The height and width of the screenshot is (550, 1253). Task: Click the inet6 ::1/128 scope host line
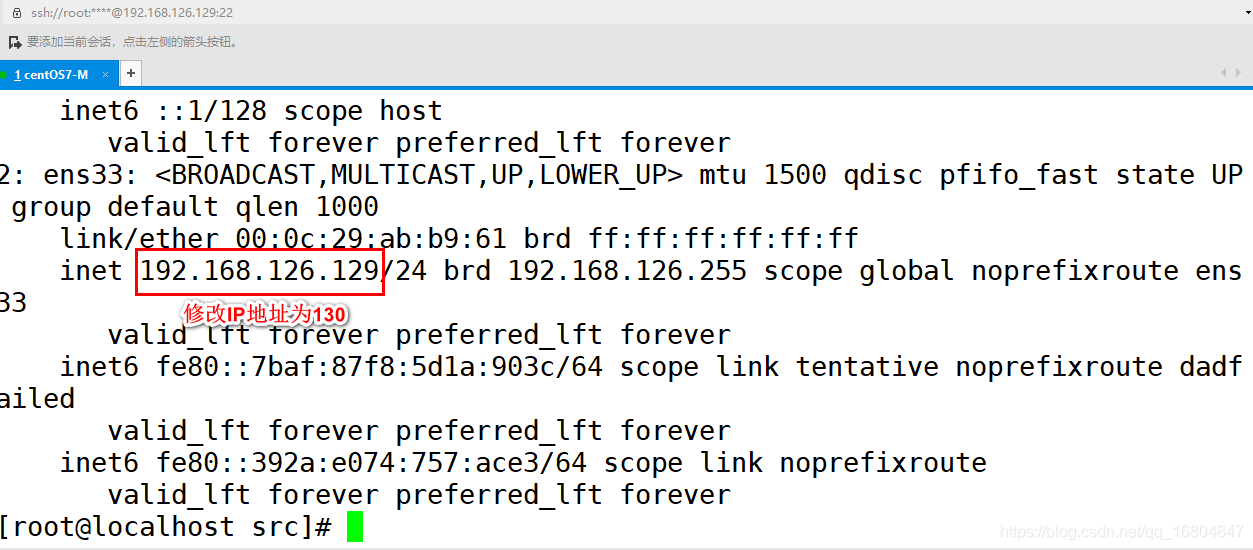[x=251, y=111]
